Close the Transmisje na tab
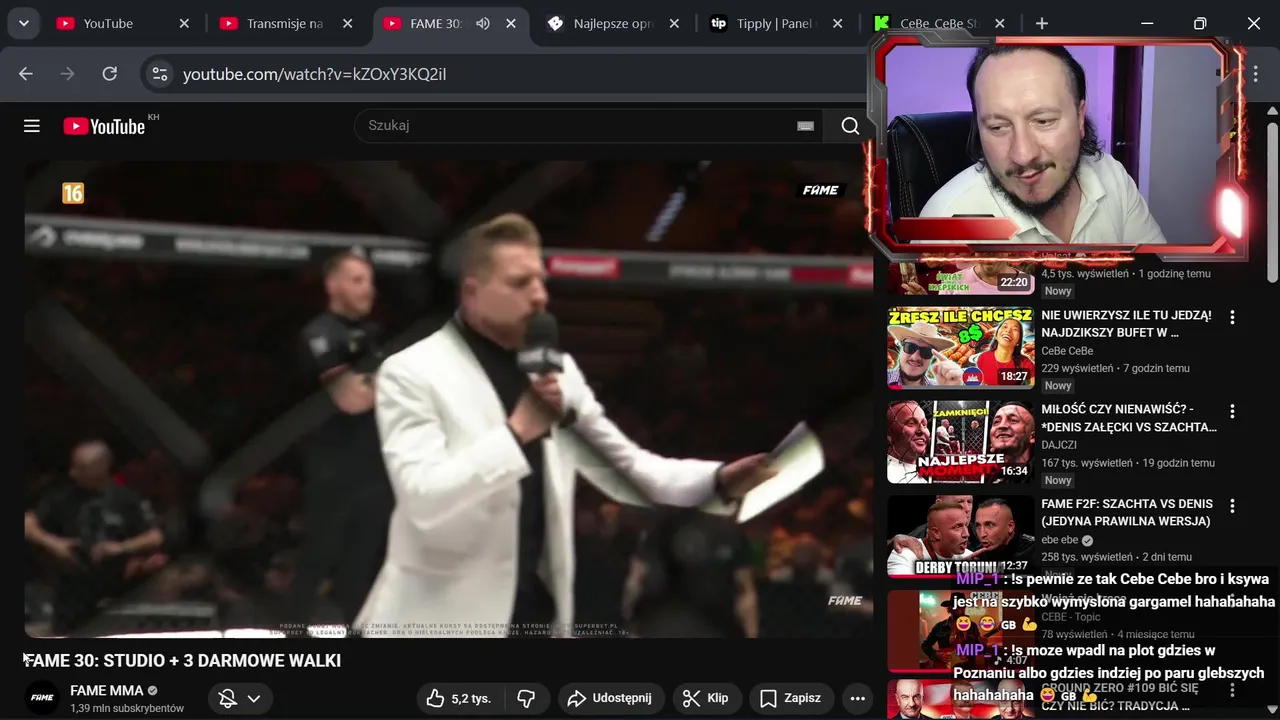 coord(347,23)
